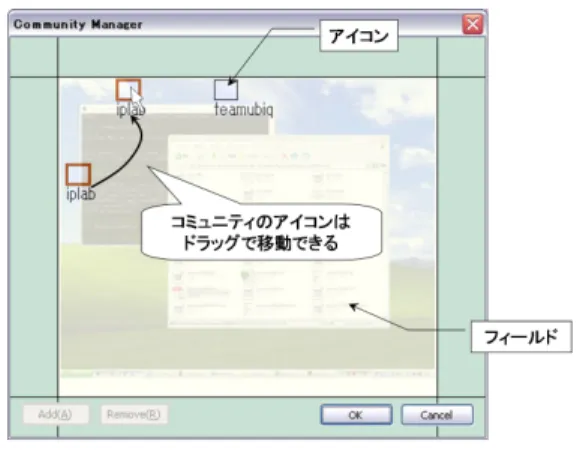This screenshot has height=450, width=580.
Task: Click the teamubiq label text
Action: (x=244, y=110)
